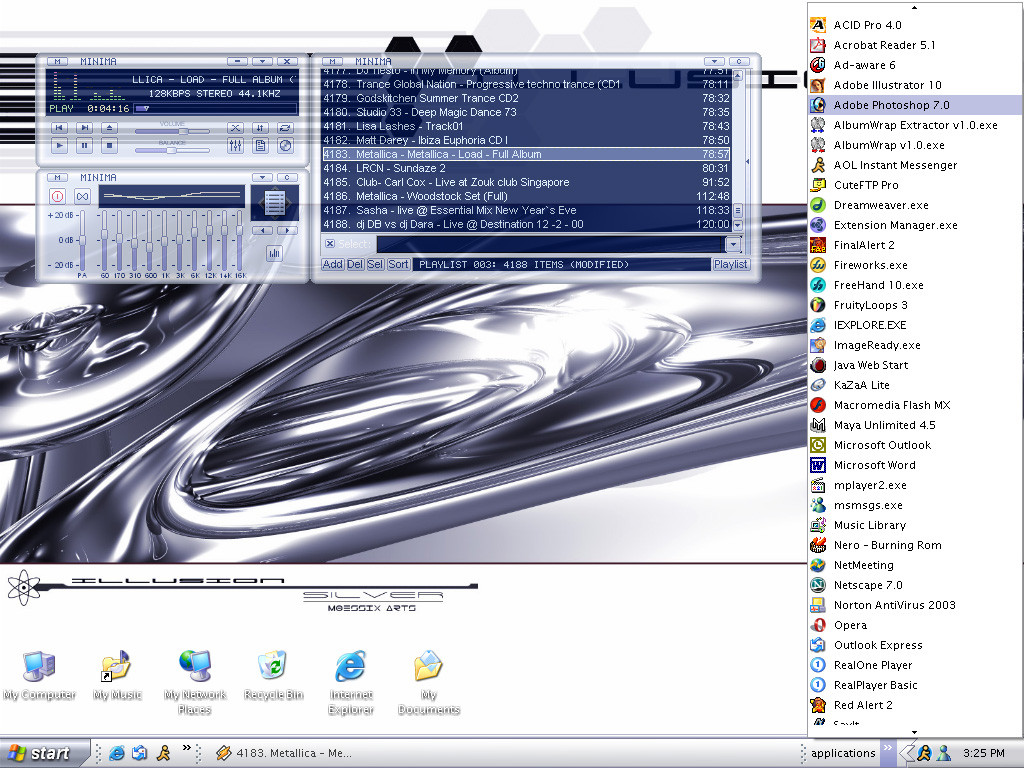Screen dimensions: 1024x768
Task: Open the down-arrow menu in the player title bar
Action: pos(263,61)
